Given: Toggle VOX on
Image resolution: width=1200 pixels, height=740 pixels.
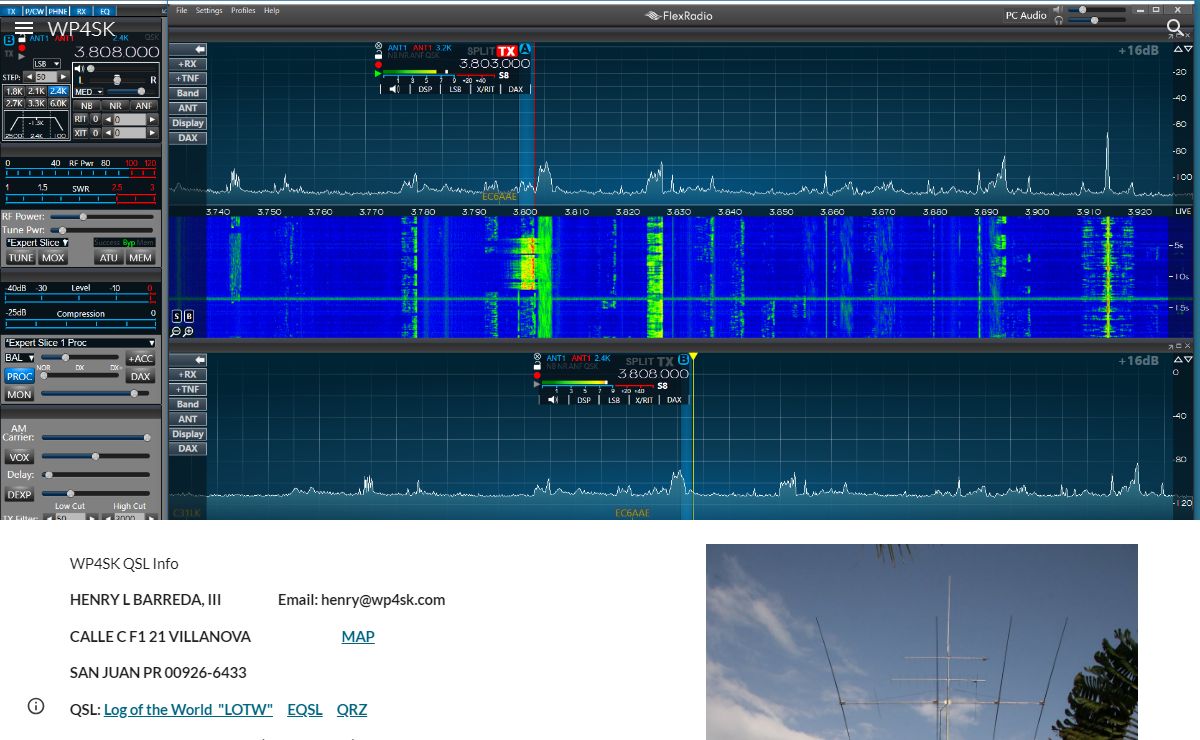Looking at the screenshot, I should 19,457.
